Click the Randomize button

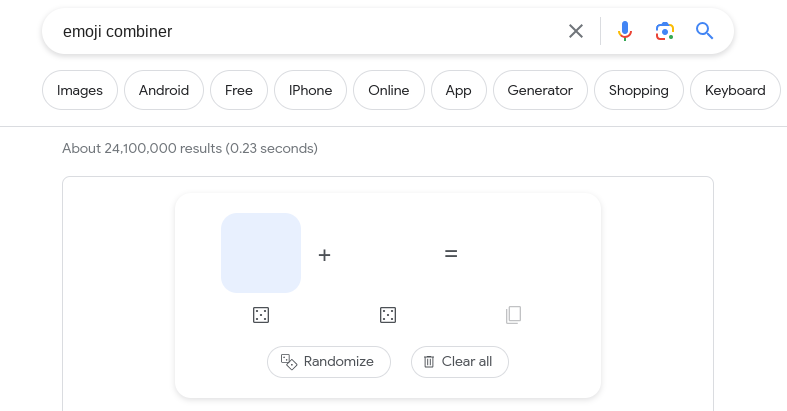pos(329,362)
